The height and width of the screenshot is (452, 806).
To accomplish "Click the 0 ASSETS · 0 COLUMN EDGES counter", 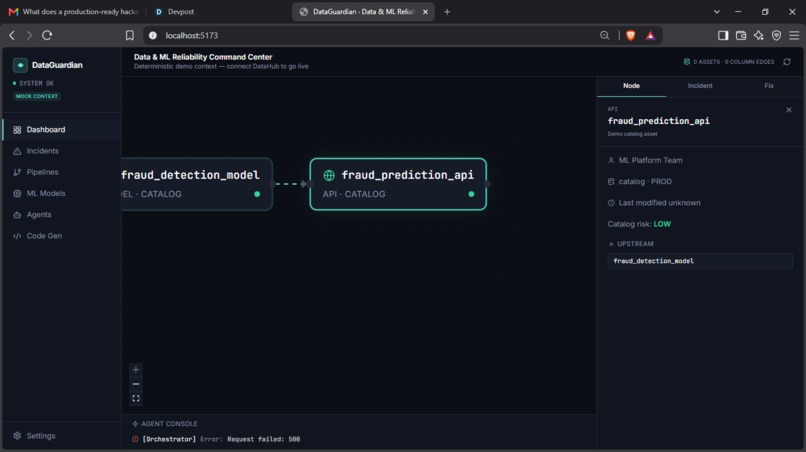I will 734,62.
